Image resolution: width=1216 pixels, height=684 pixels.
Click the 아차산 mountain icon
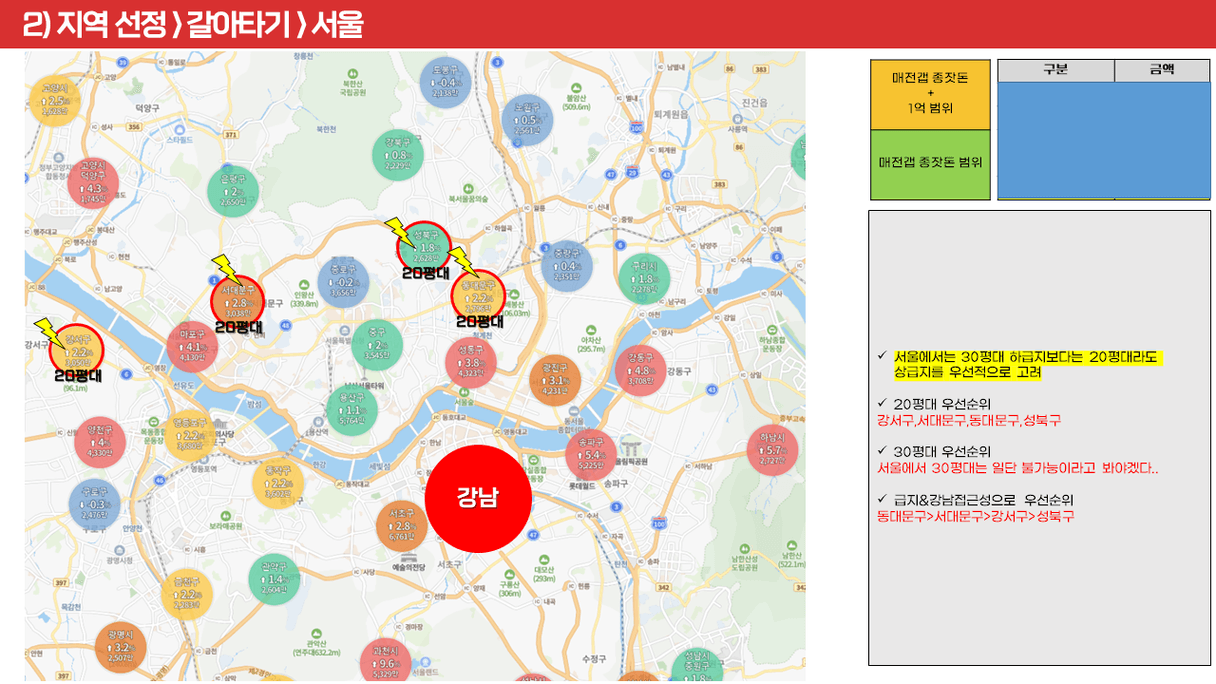[591, 331]
